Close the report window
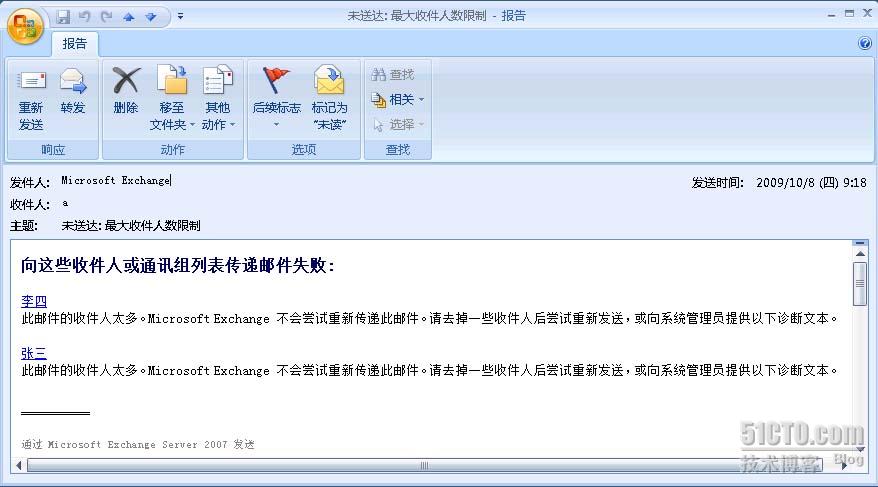This screenshot has width=878, height=487. [x=867, y=13]
